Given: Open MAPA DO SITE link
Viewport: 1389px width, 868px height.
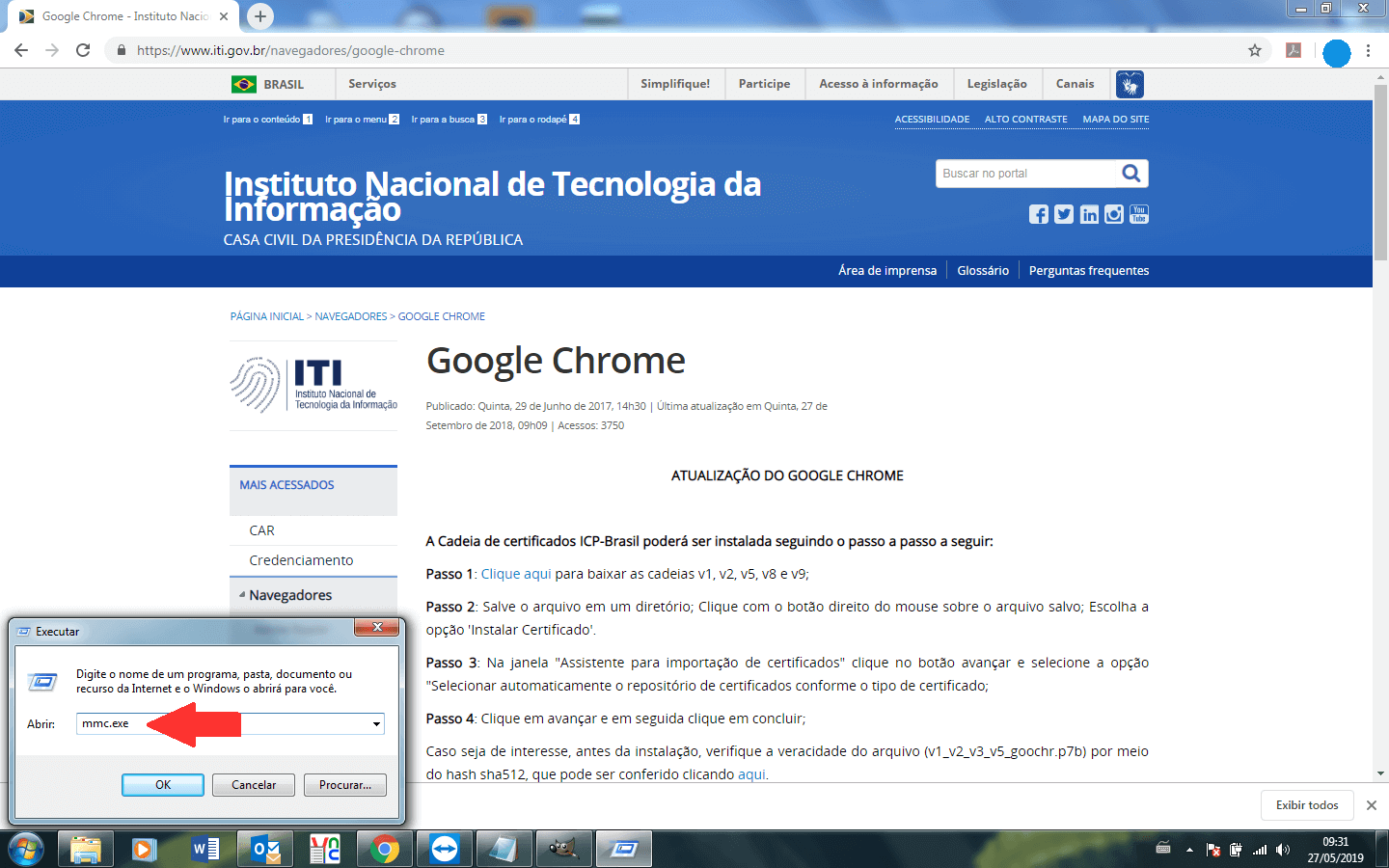Looking at the screenshot, I should [1116, 120].
